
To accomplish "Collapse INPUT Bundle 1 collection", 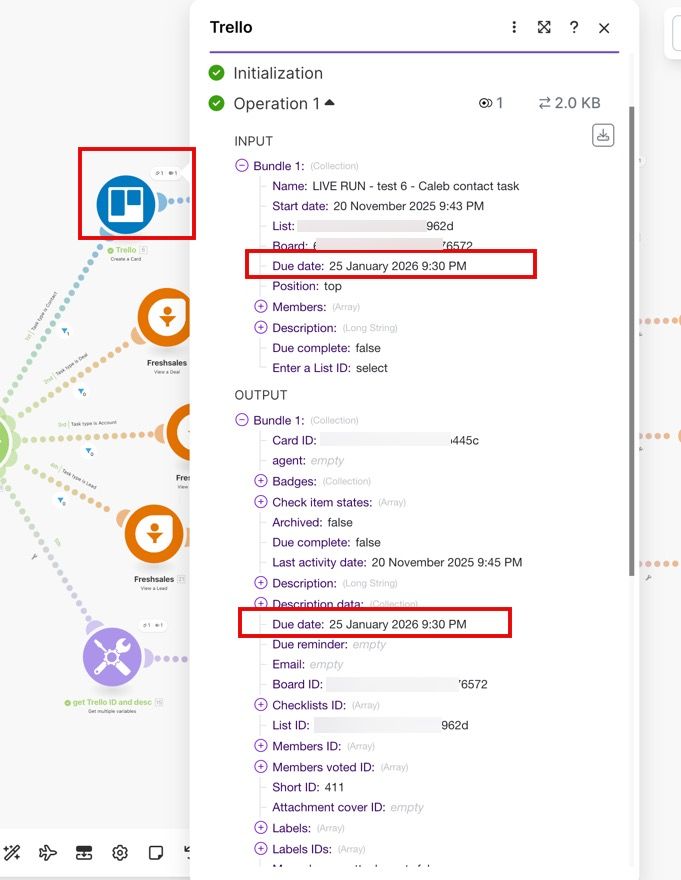I will (x=241, y=166).
